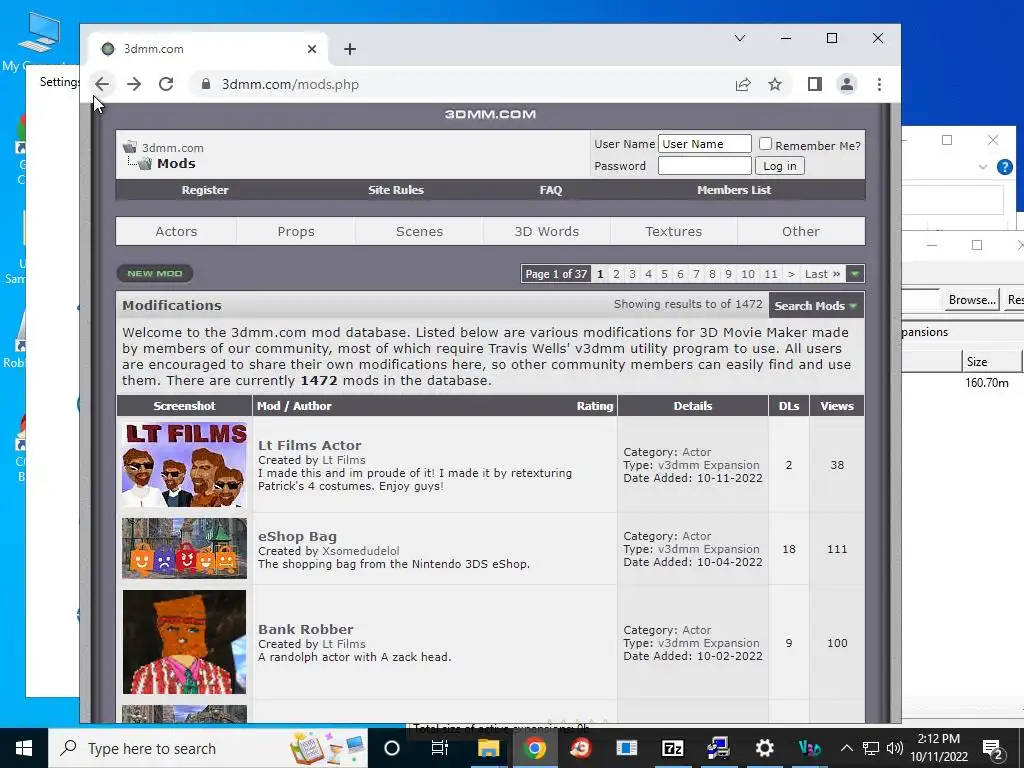1024x768 pixels.
Task: Go to page 5 of mods
Action: click(664, 274)
